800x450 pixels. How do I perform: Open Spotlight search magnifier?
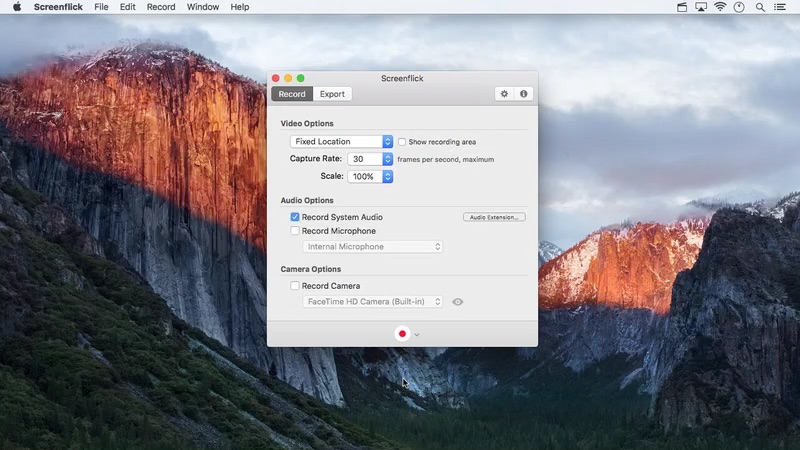(760, 7)
